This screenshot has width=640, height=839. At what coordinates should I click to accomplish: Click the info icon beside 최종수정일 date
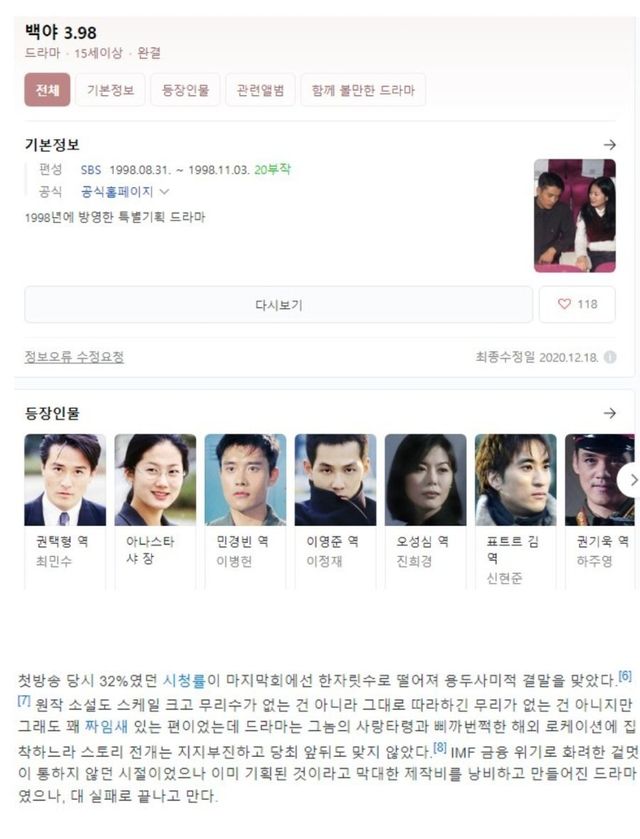pos(610,357)
